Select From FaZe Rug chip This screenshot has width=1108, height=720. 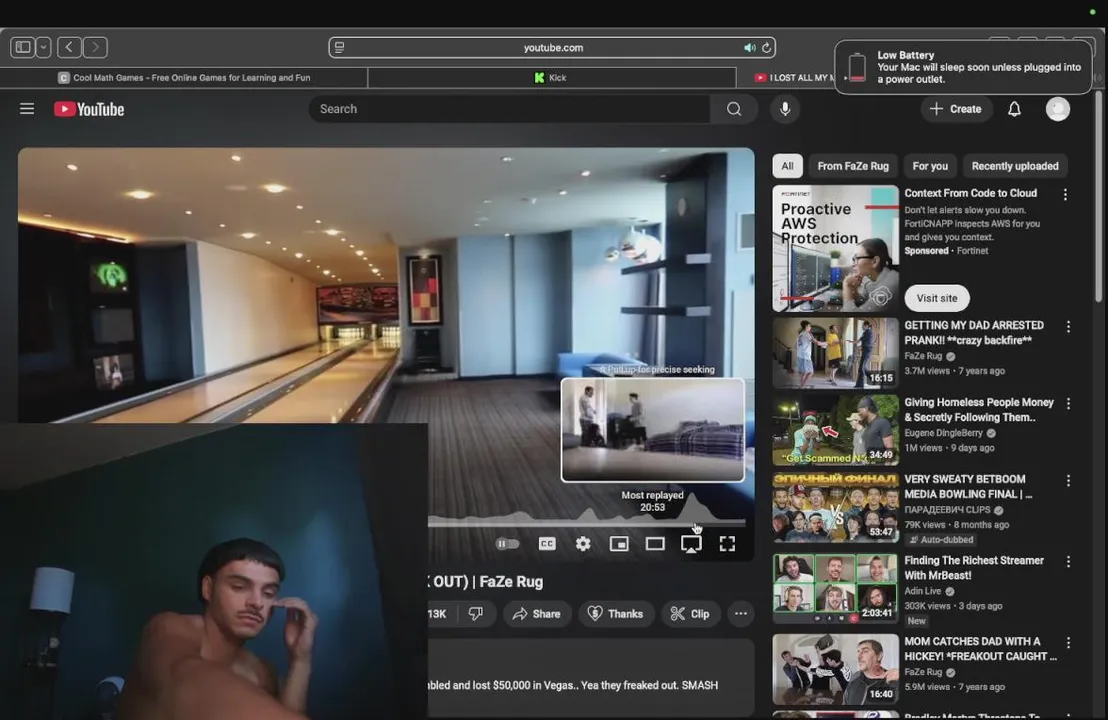click(x=853, y=166)
